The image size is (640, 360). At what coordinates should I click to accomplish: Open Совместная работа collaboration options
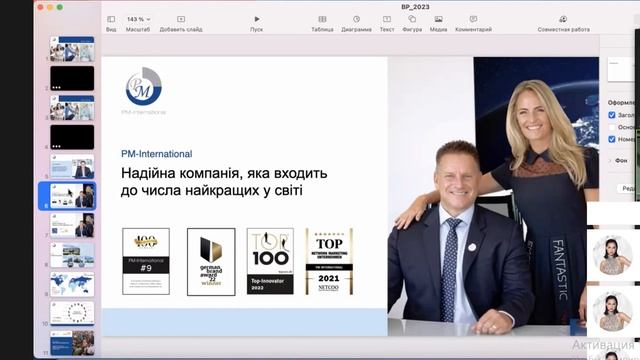coord(563,24)
